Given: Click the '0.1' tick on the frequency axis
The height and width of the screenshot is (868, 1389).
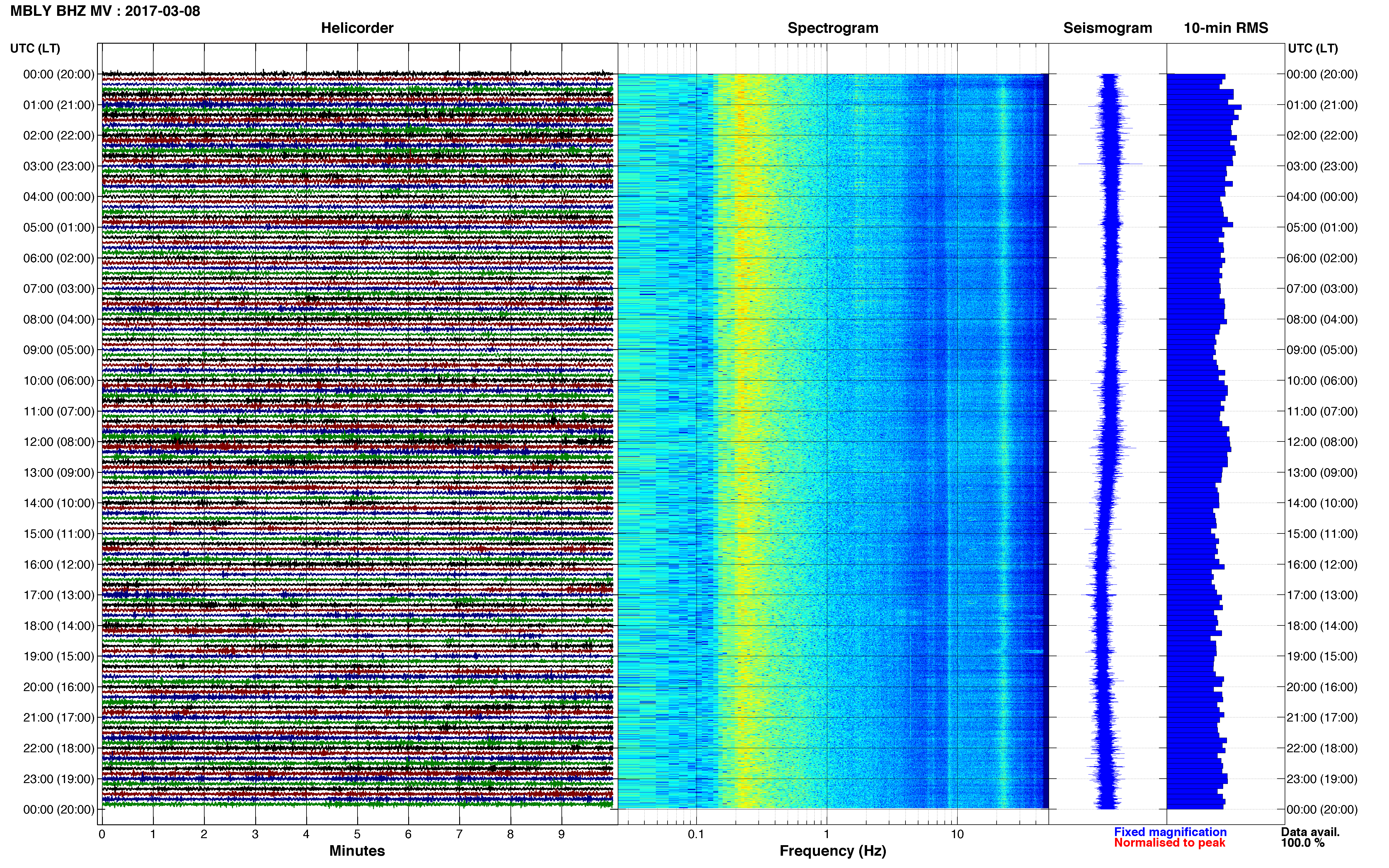Looking at the screenshot, I should [x=696, y=834].
